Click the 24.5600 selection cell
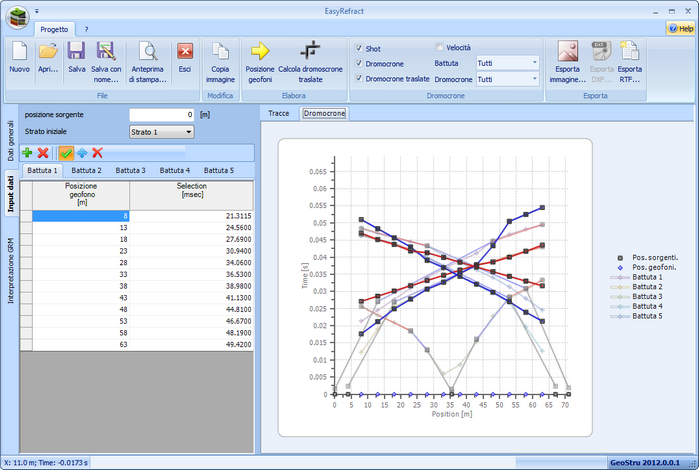Viewport: 699px width, 470px height. pyautogui.click(x=191, y=227)
